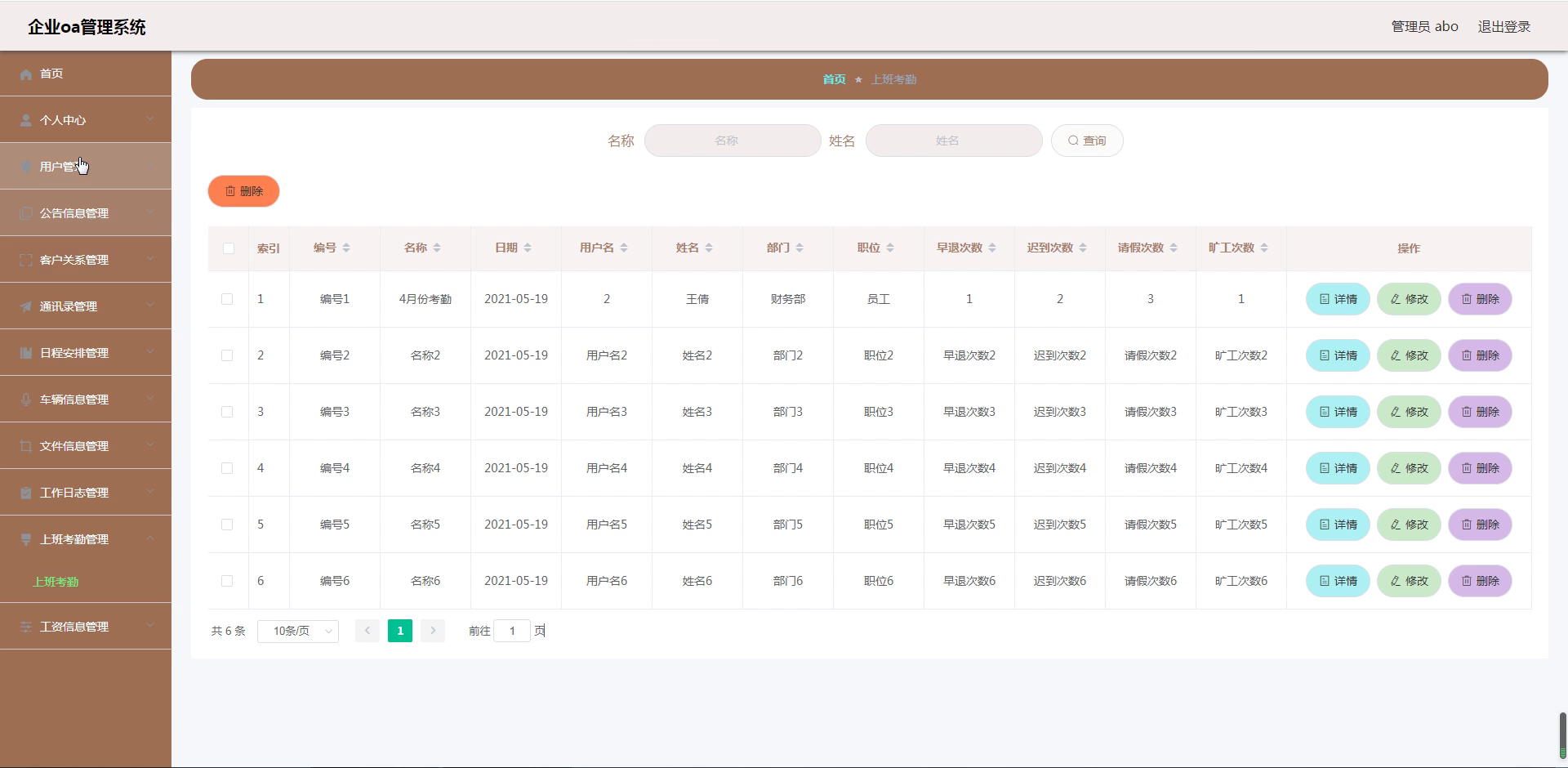The image size is (1568, 768).
Task: Sort the 旷工次数 column via its arrows
Action: click(x=1264, y=248)
